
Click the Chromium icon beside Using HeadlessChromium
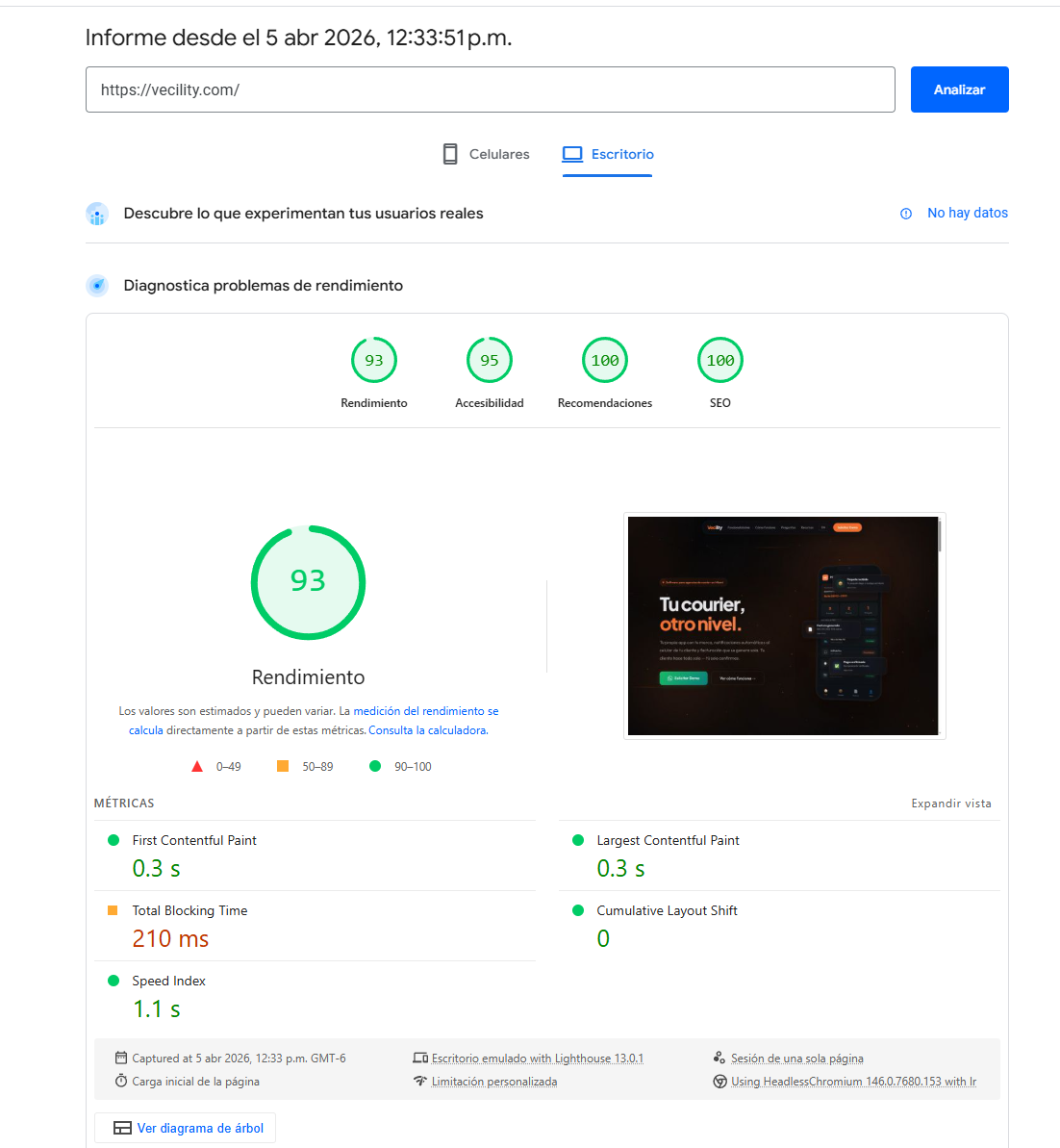(719, 1082)
